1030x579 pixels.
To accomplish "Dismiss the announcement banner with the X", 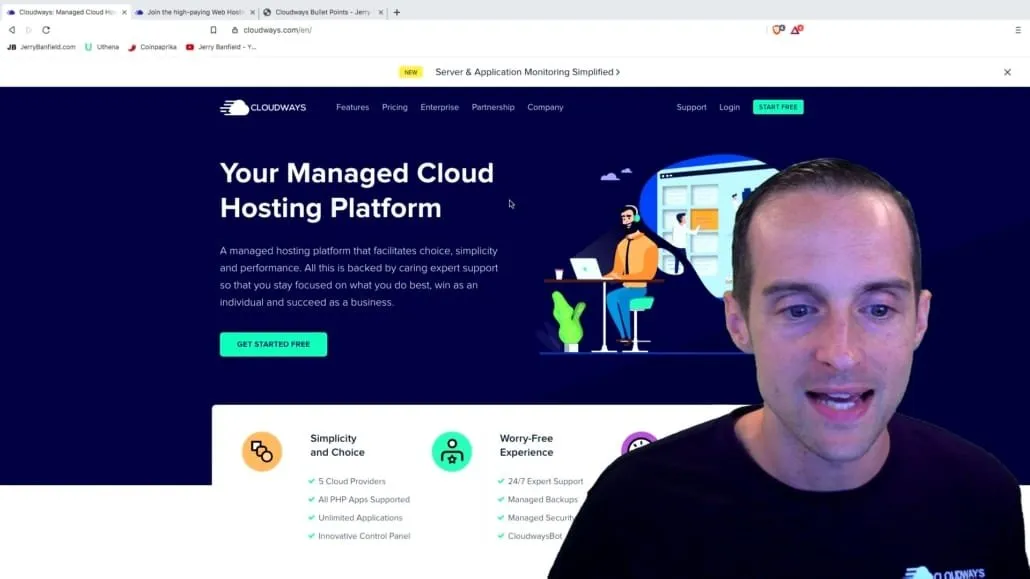I will (x=1007, y=72).
